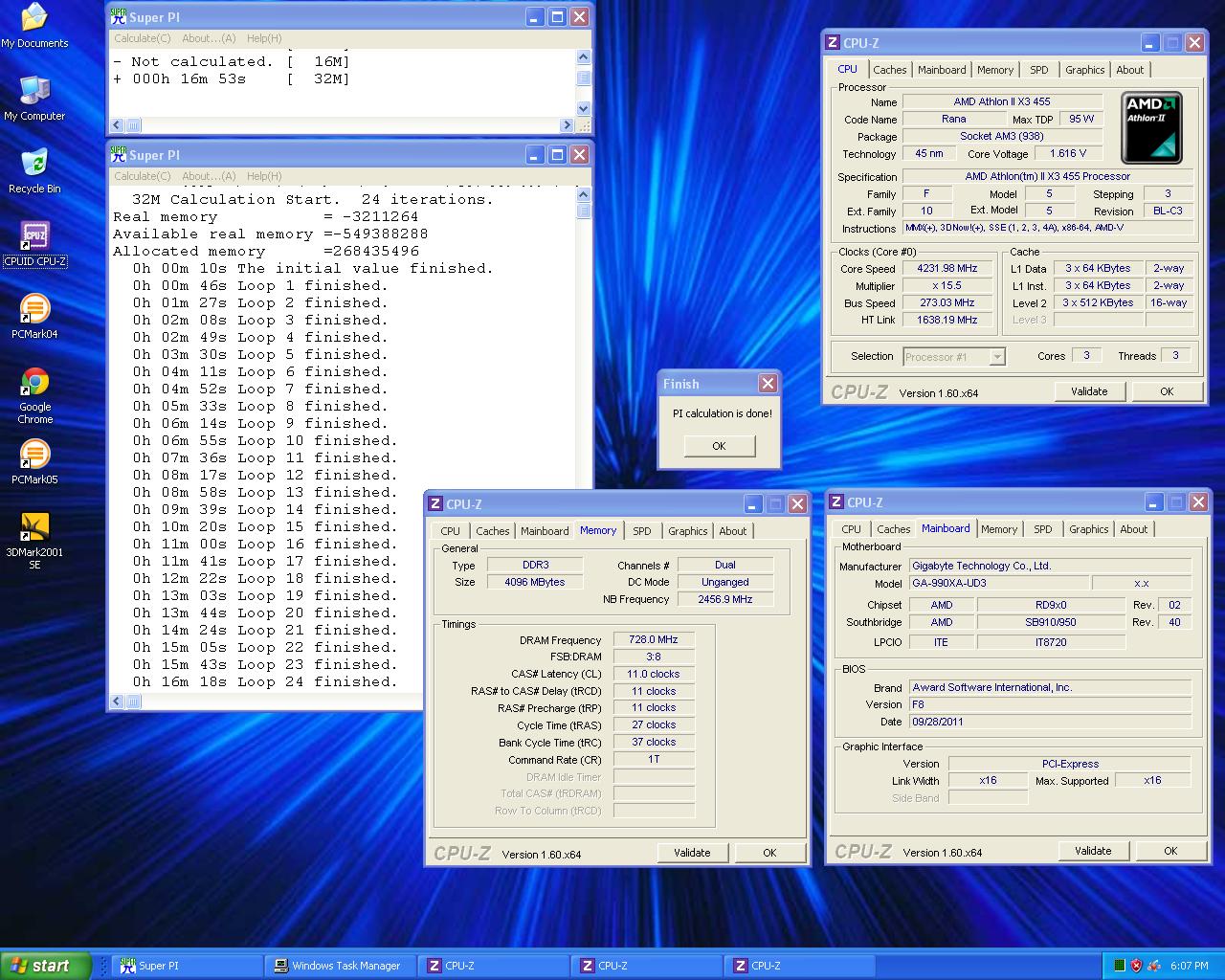This screenshot has height=980, width=1225.
Task: Click Validate in the Mainboard window
Action: pos(1093,851)
